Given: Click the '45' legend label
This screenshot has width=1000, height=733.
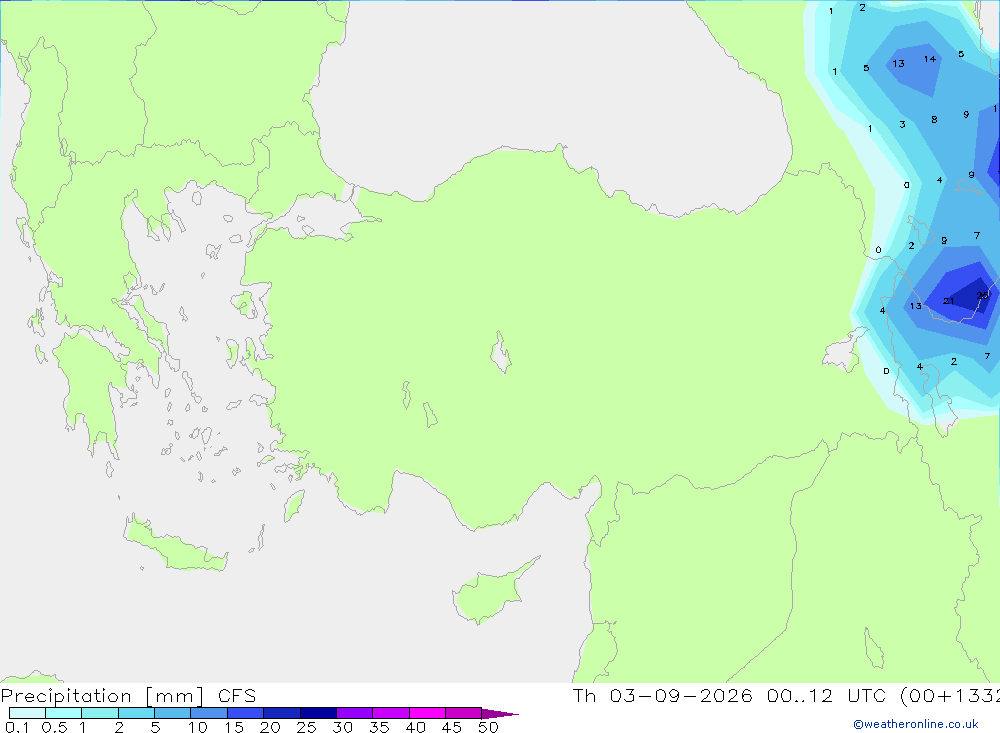Looking at the screenshot, I should point(452,727).
